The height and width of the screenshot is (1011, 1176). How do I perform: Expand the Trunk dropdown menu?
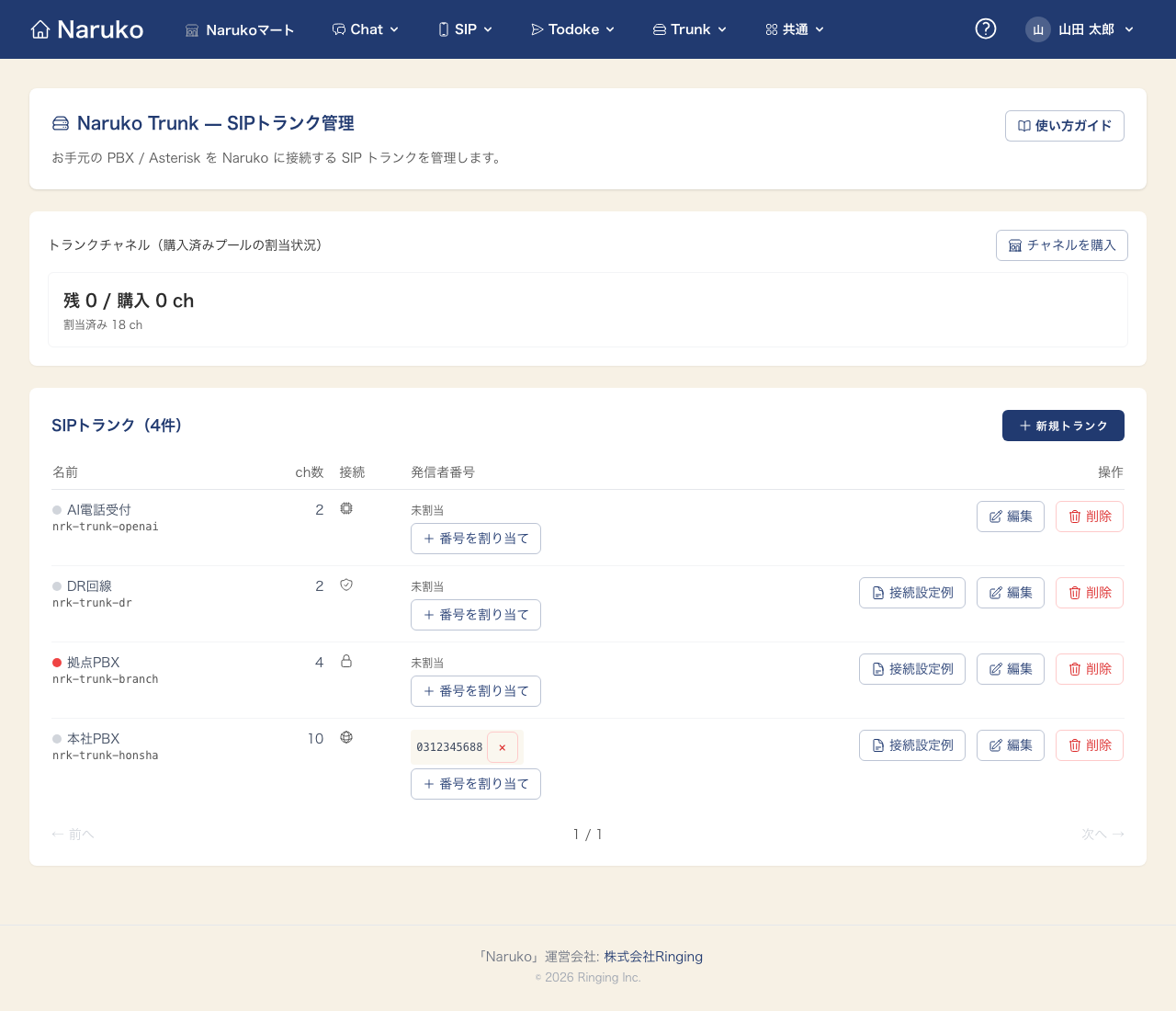pos(690,29)
